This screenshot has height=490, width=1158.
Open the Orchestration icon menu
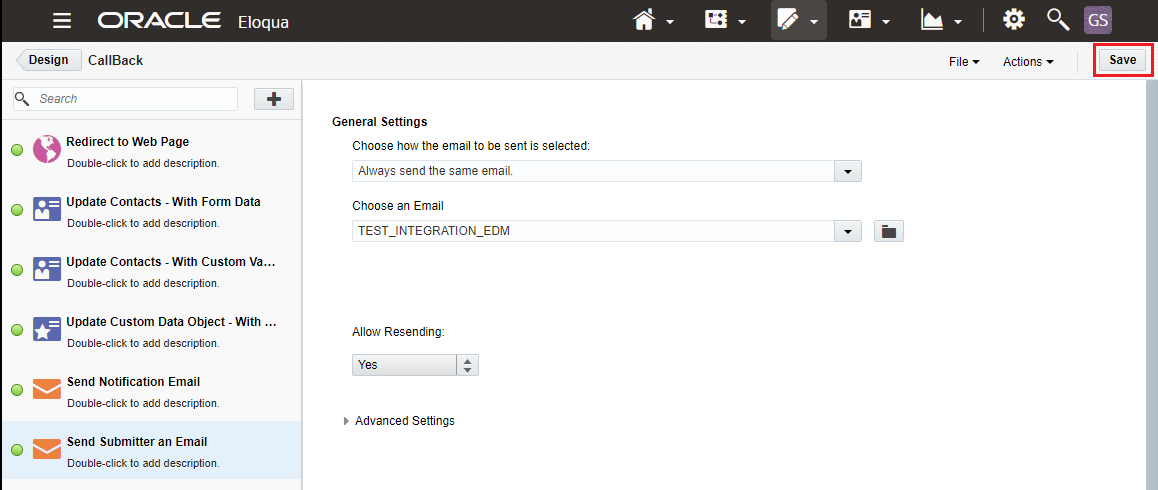click(716, 21)
